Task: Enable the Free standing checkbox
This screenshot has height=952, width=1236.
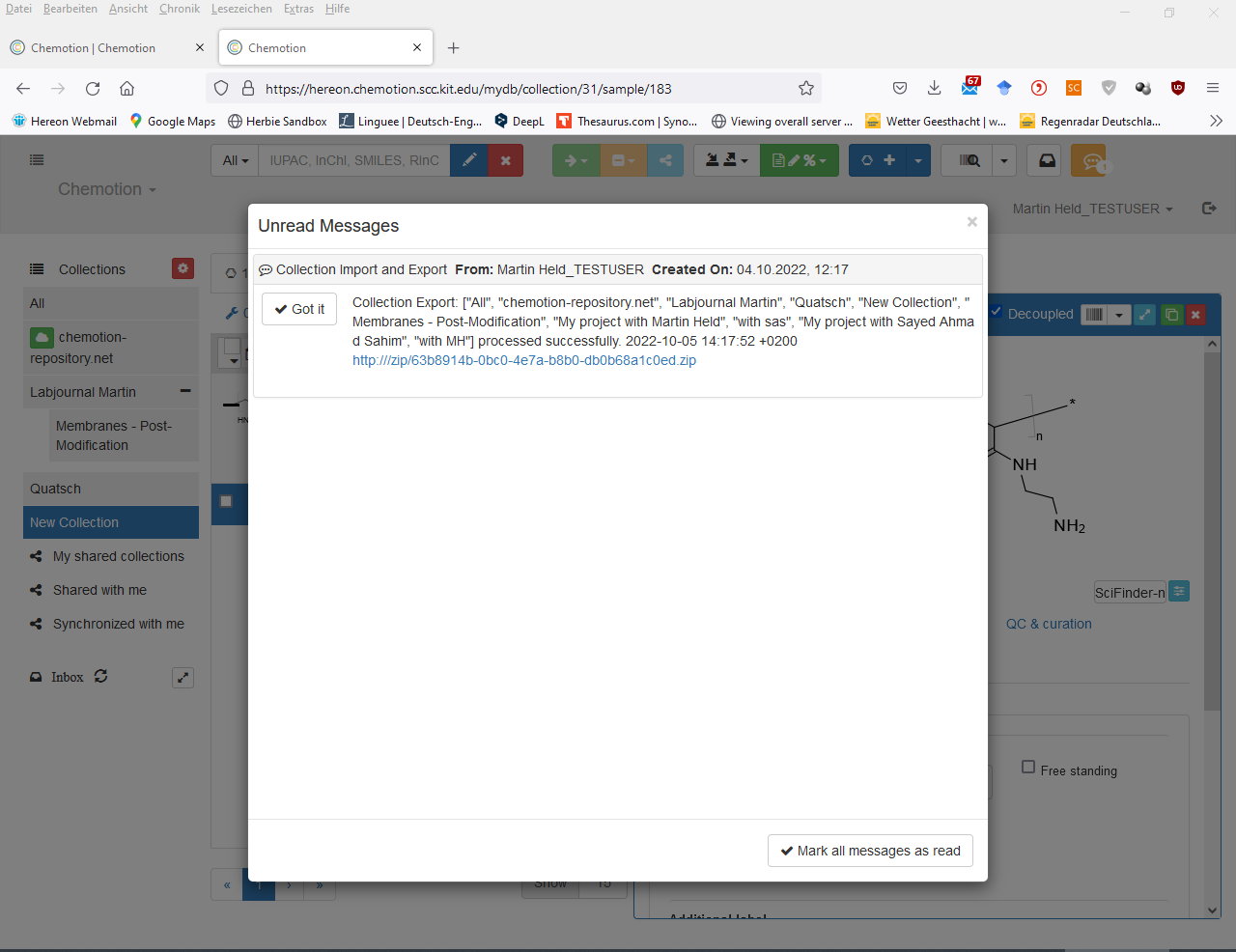Action: coord(1028,766)
